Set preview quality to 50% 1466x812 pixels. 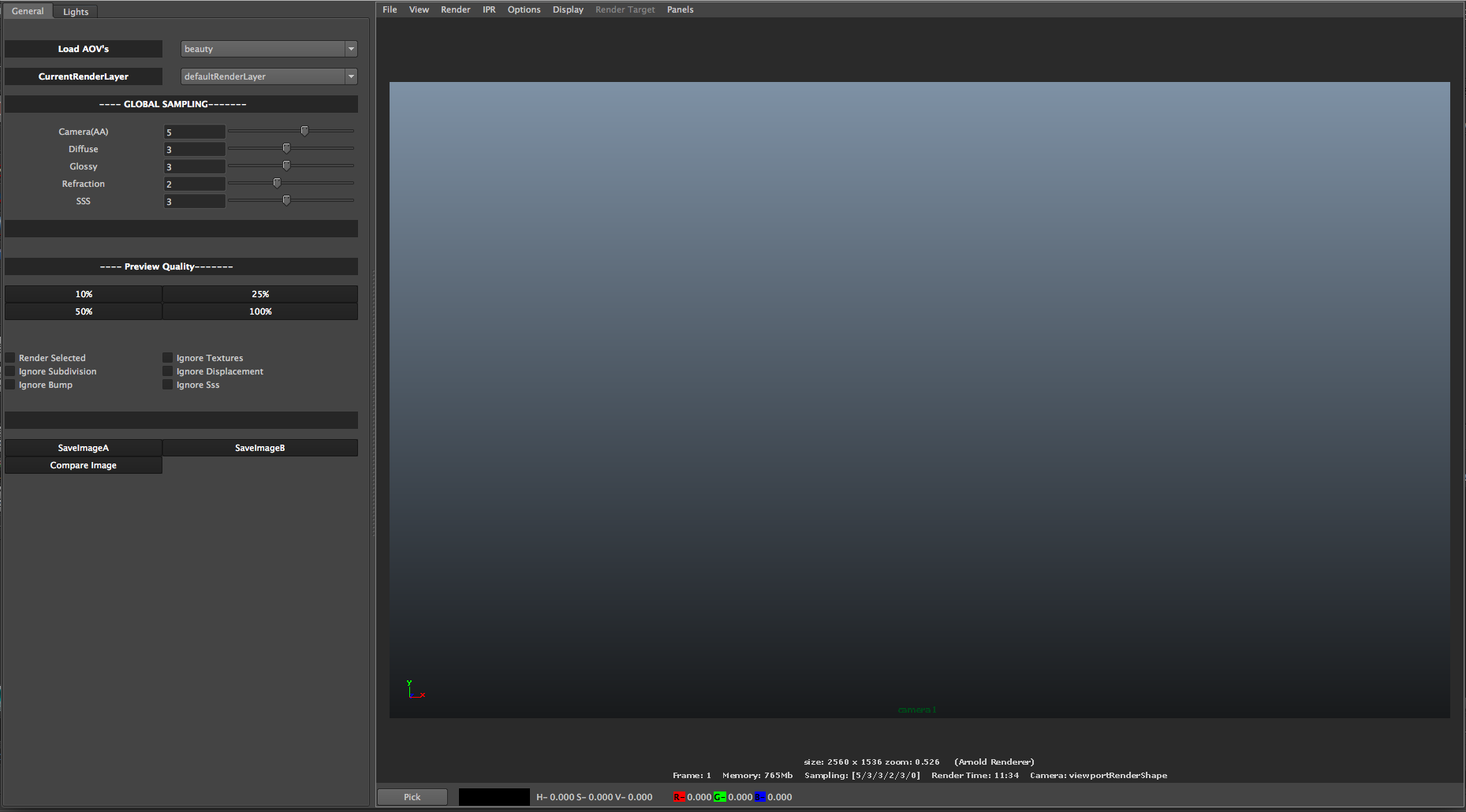click(x=84, y=311)
